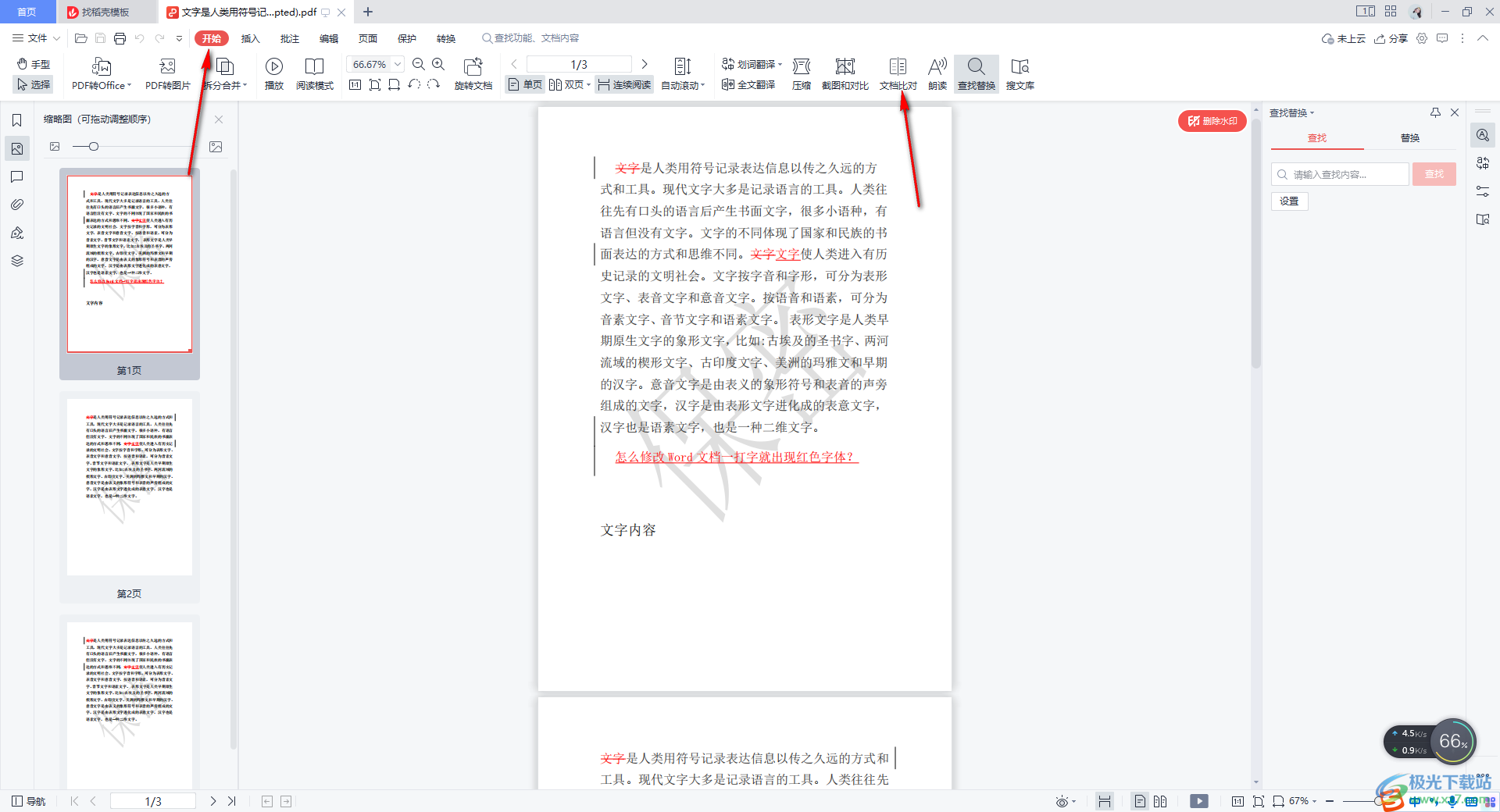Switch to 转换 convert tab
1500x812 pixels.
446,38
